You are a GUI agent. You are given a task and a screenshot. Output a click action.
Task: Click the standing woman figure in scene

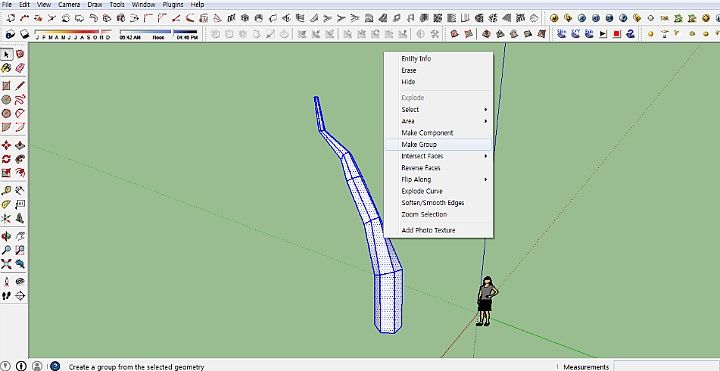pos(486,301)
